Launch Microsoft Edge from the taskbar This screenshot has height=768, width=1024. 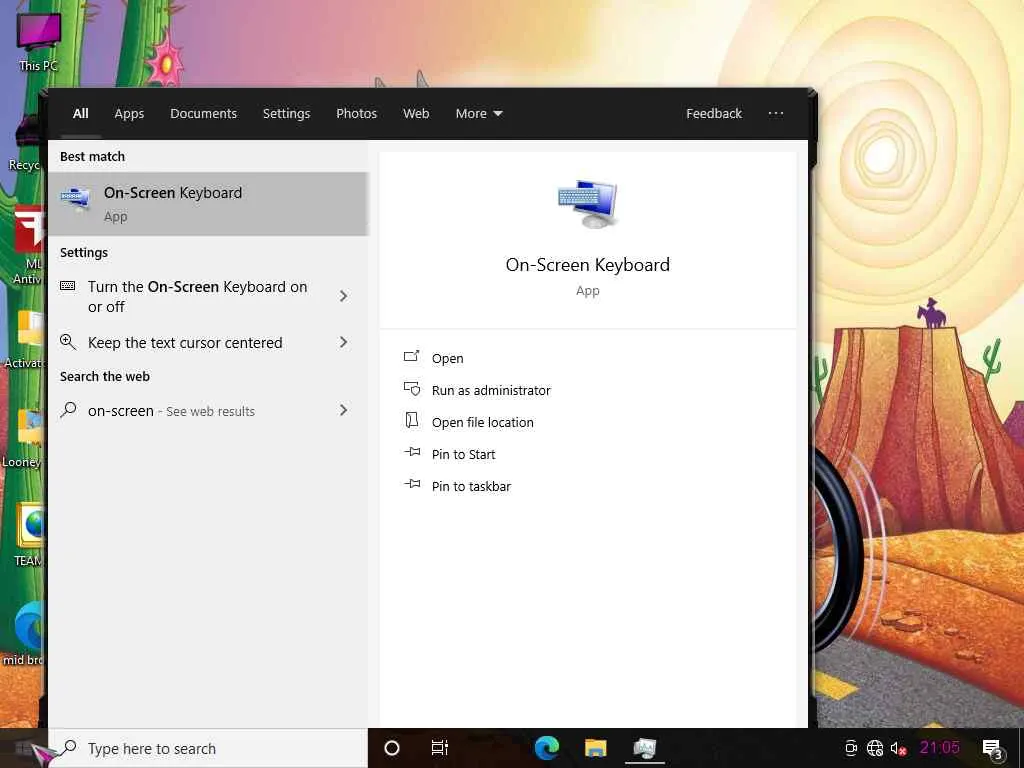[x=547, y=748]
